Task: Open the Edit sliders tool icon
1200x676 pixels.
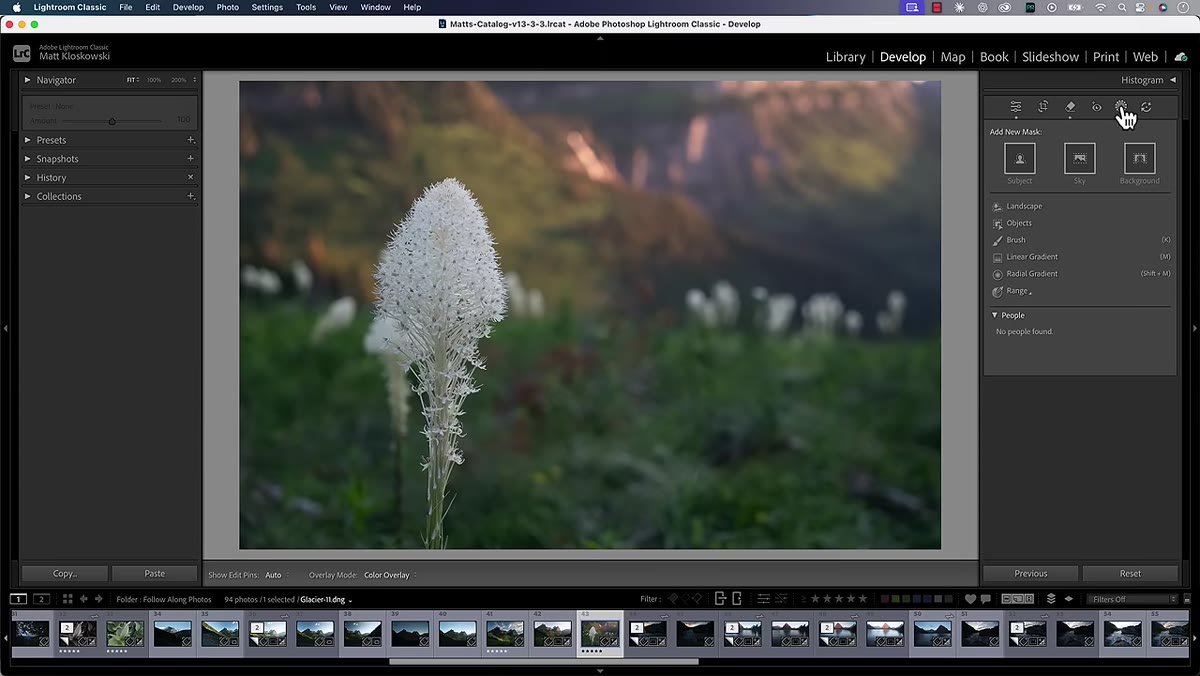Action: (x=1016, y=107)
